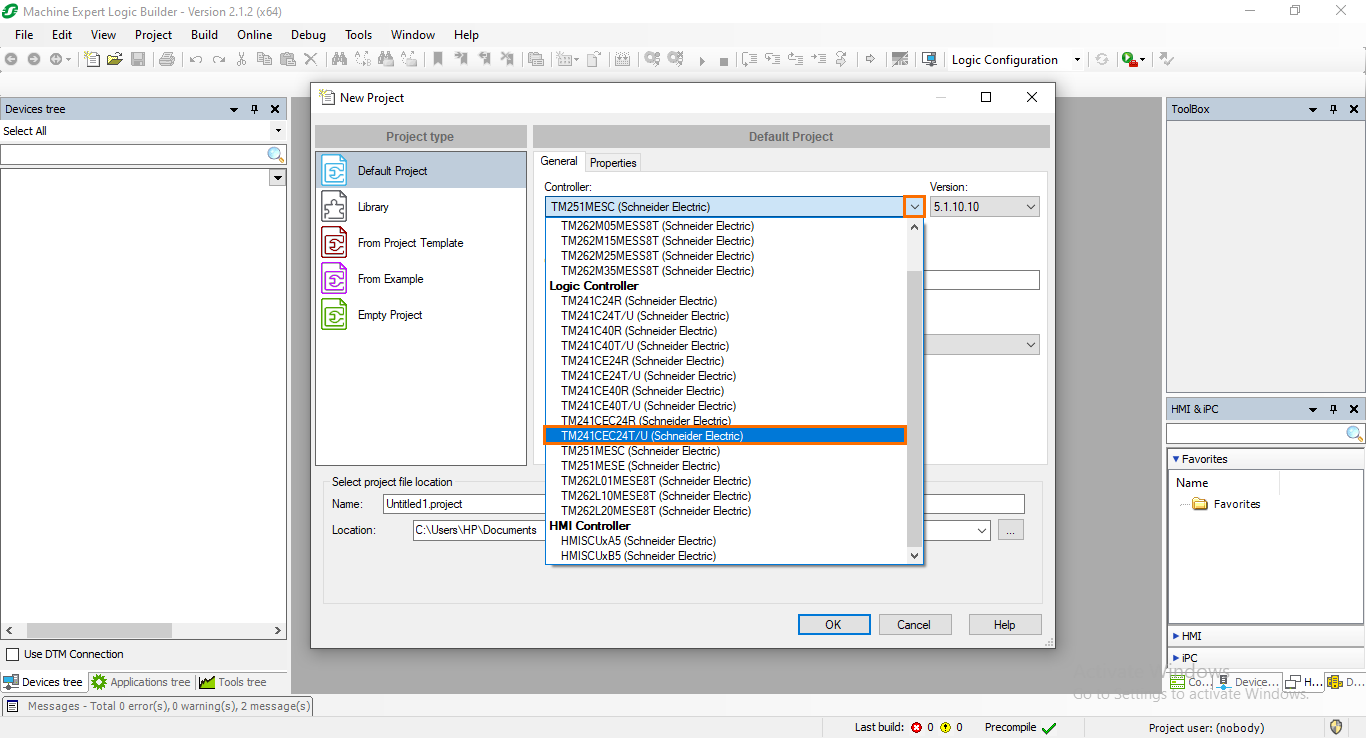Image resolution: width=1366 pixels, height=738 pixels.
Task: Click the Open Project folder icon
Action: click(115, 59)
